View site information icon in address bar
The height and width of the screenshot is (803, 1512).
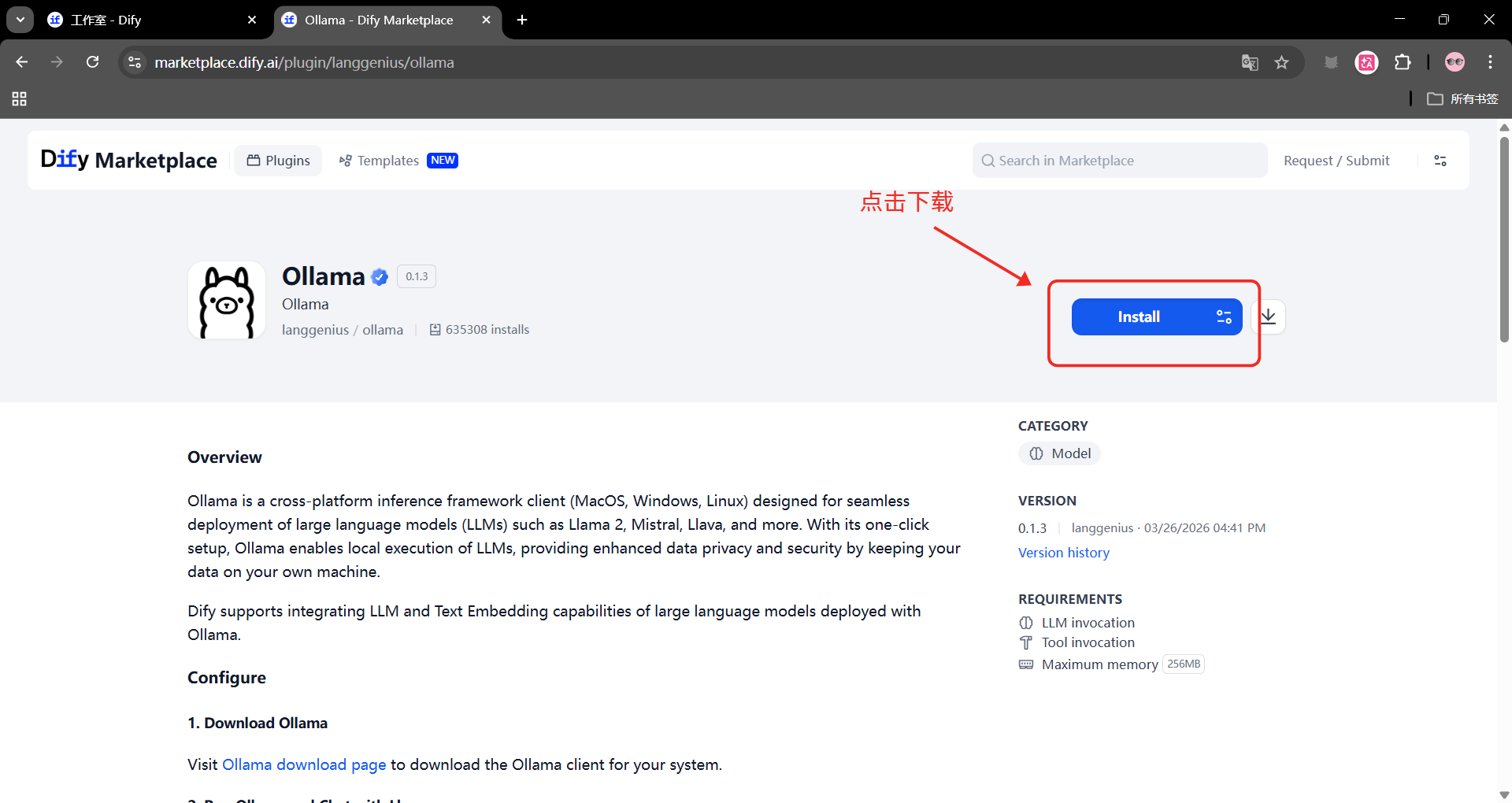(135, 62)
